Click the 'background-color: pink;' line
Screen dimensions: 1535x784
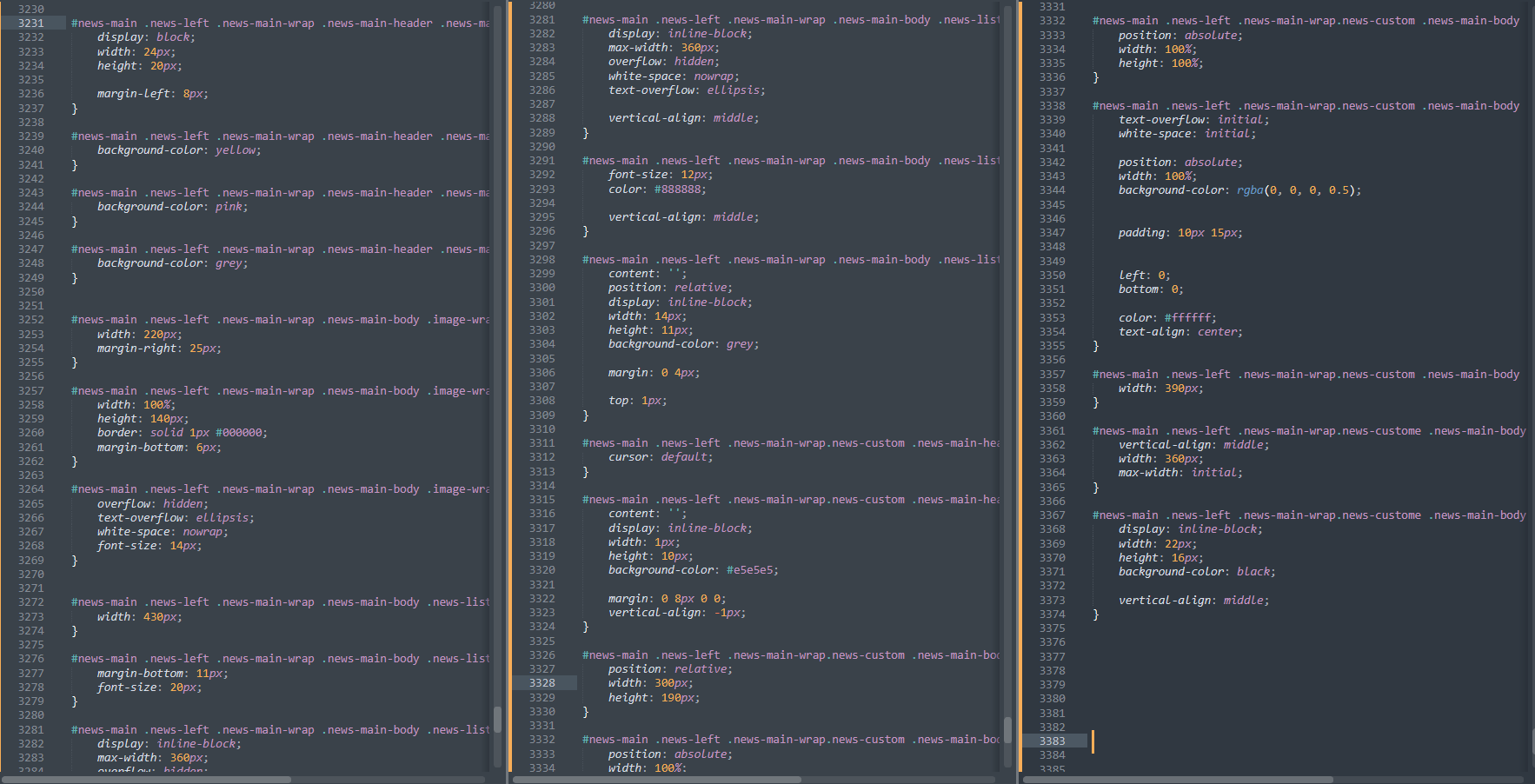172,207
